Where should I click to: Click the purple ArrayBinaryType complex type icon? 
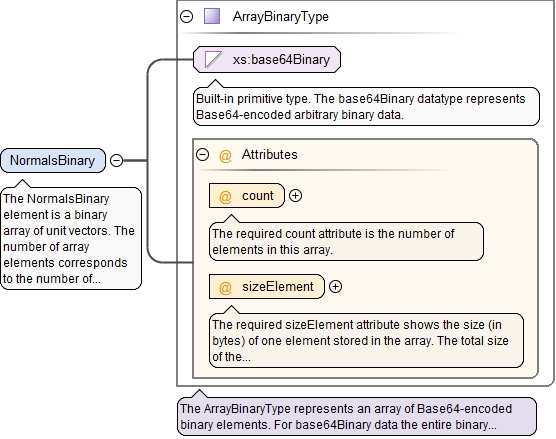[x=212, y=16]
